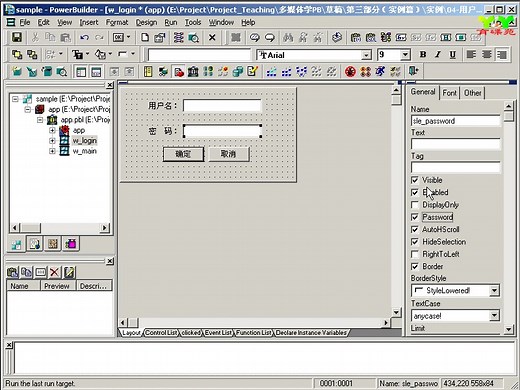Toggle the Enabled checkbox
This screenshot has width=520, height=390.
tap(415, 192)
